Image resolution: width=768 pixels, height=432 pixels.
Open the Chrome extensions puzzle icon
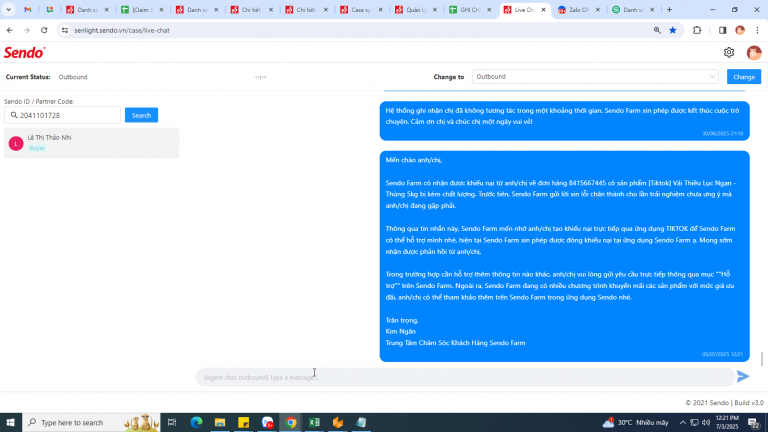697,30
